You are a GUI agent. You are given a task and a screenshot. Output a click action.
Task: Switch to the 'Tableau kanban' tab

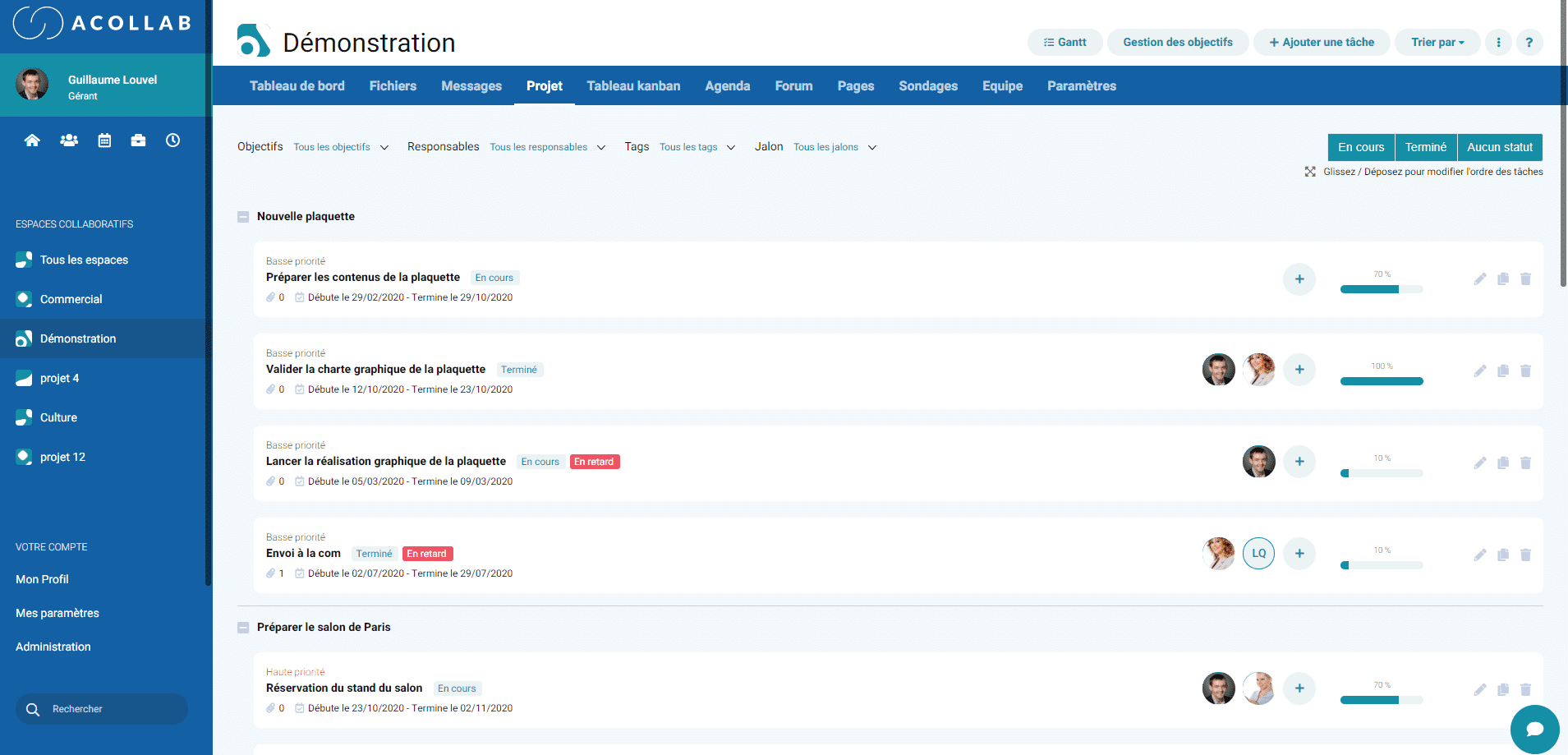point(633,85)
